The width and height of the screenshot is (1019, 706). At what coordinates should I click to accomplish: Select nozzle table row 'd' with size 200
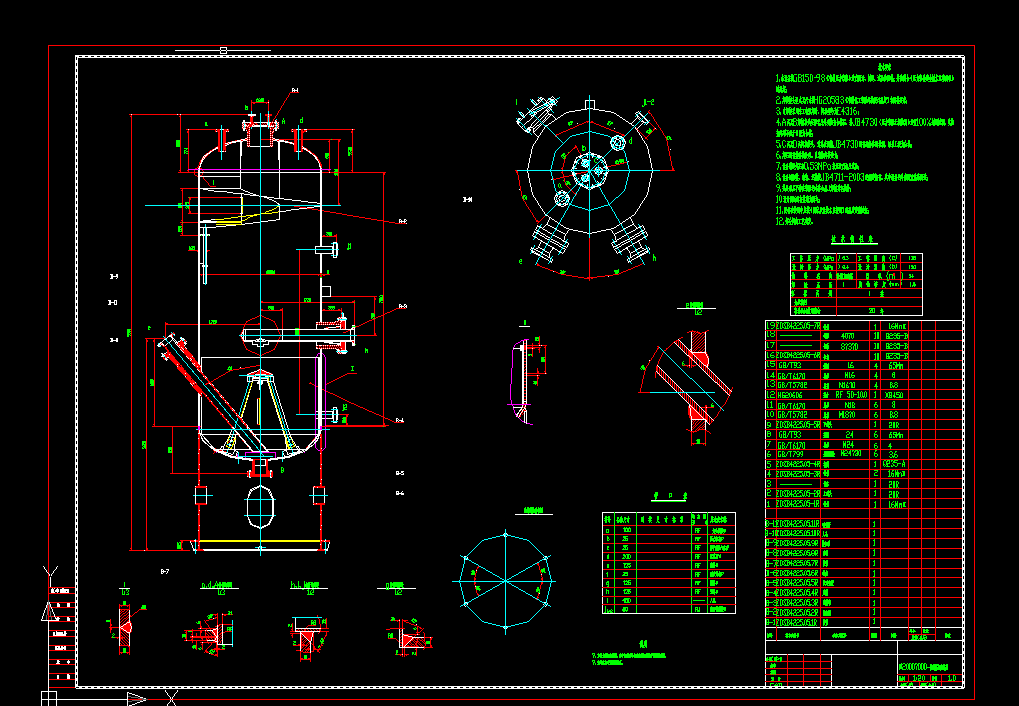[x=669, y=557]
